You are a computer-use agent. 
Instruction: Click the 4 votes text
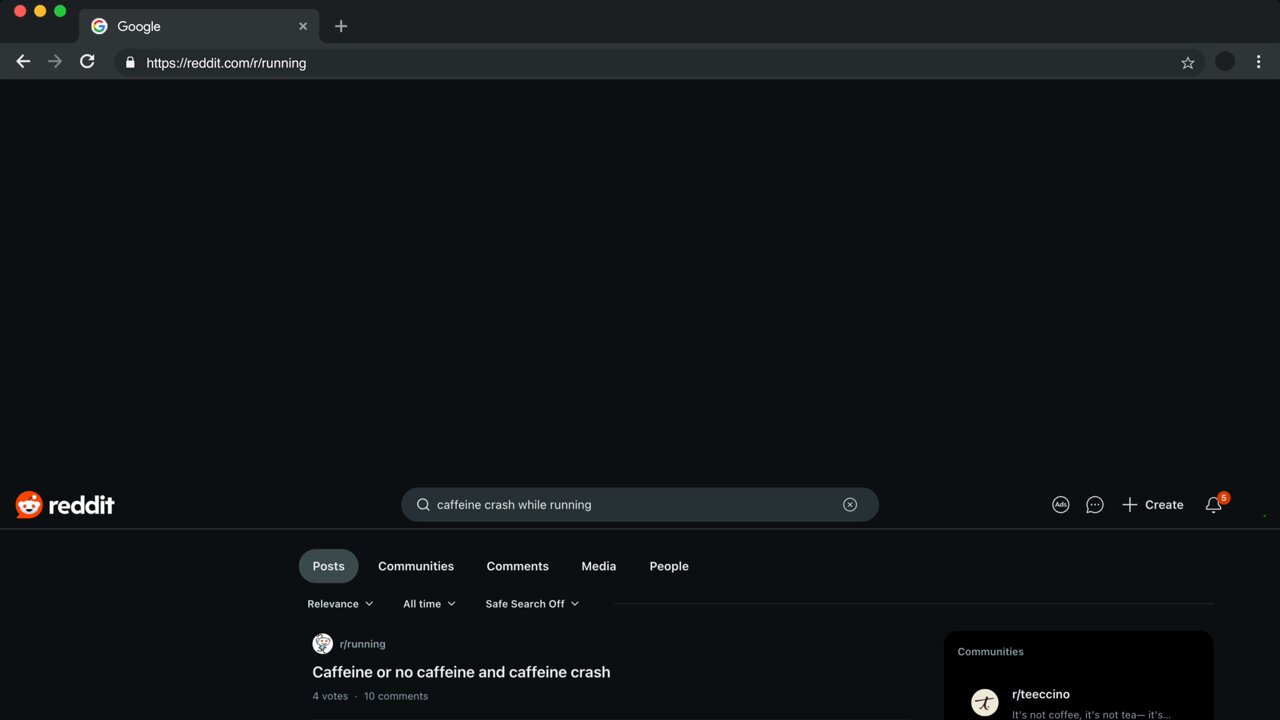pyautogui.click(x=330, y=696)
